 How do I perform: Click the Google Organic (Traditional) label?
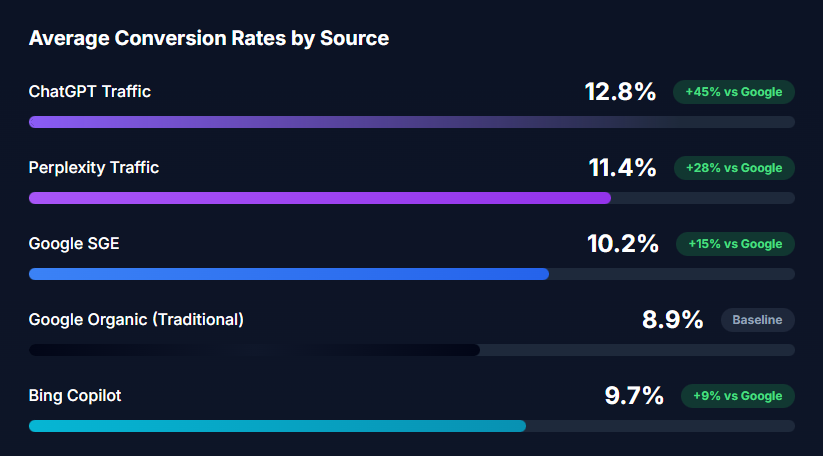(x=136, y=320)
